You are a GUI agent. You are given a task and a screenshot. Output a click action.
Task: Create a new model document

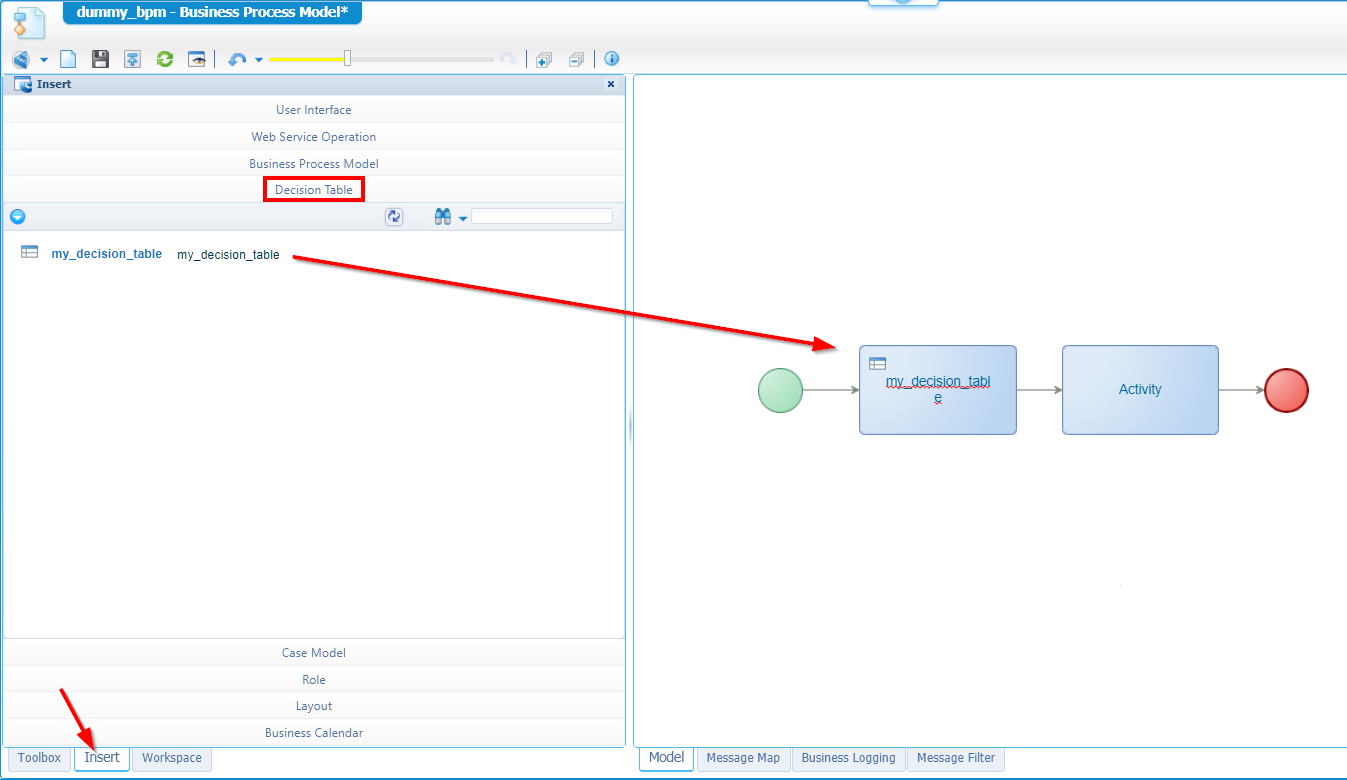(x=67, y=59)
